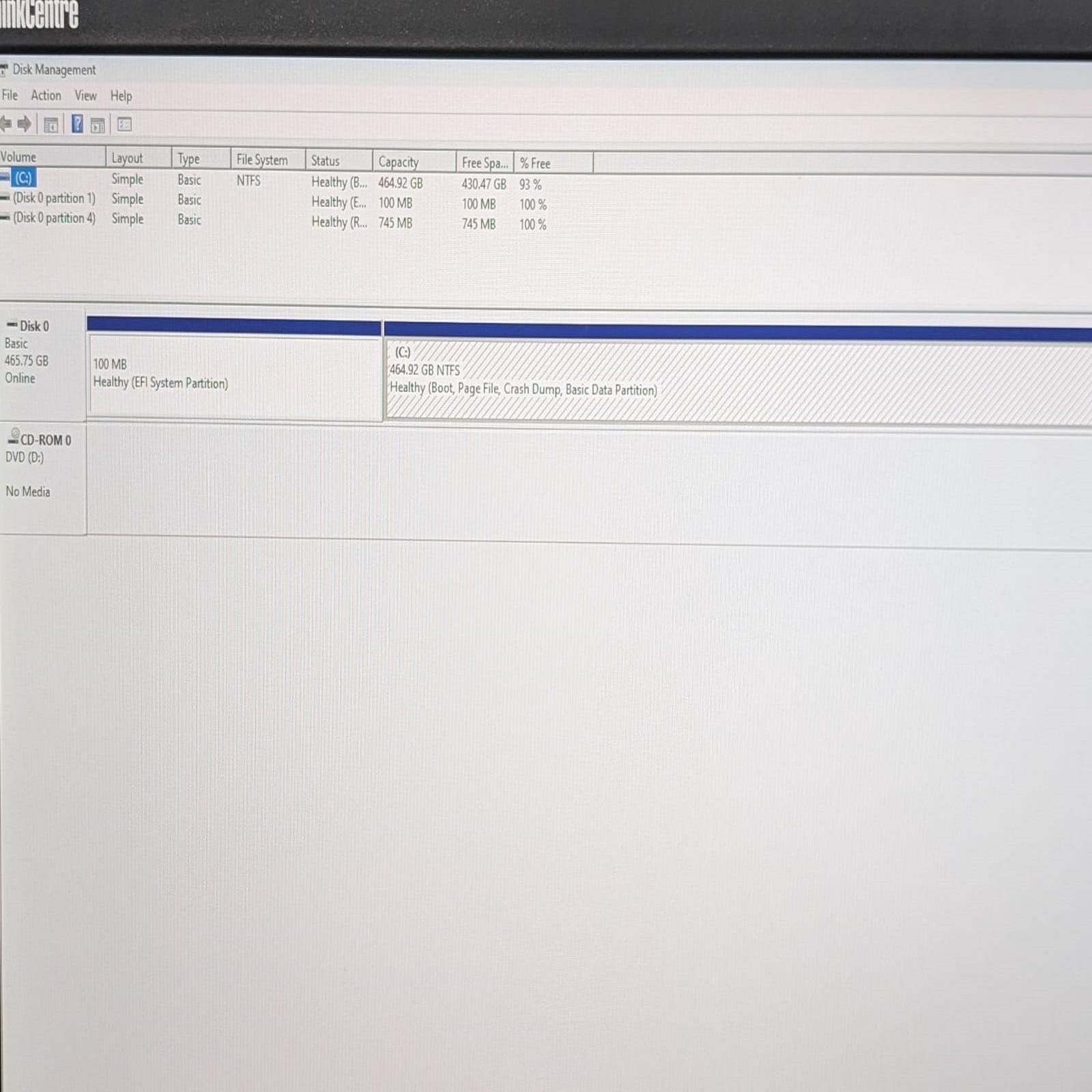Image resolution: width=1092 pixels, height=1092 pixels.
Task: Open the View menu
Action: [x=85, y=96]
